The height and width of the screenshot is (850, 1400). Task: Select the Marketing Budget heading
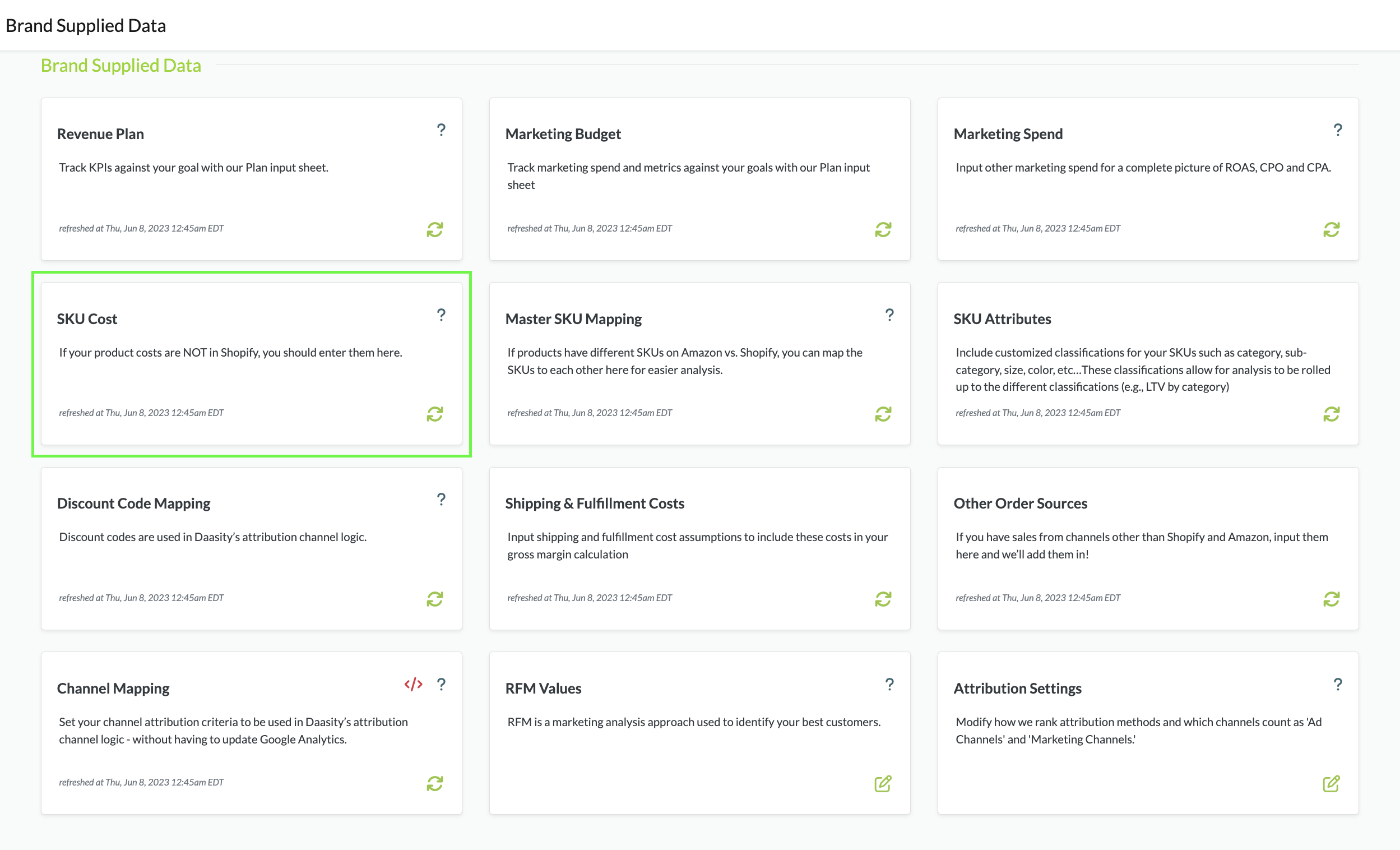click(x=563, y=133)
